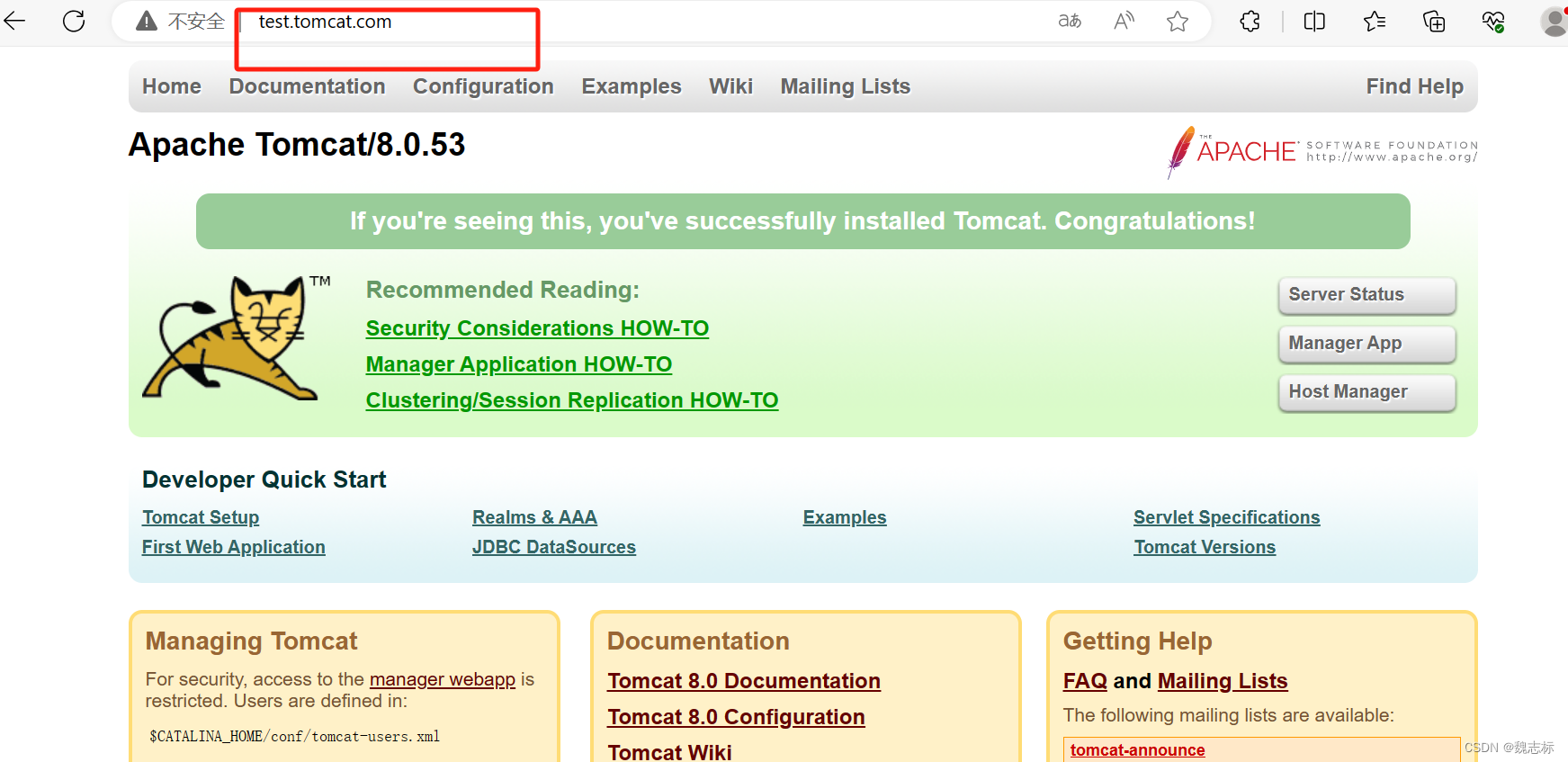Open the JDBC DataSources link
The height and width of the screenshot is (762, 1568).
[x=554, y=547]
